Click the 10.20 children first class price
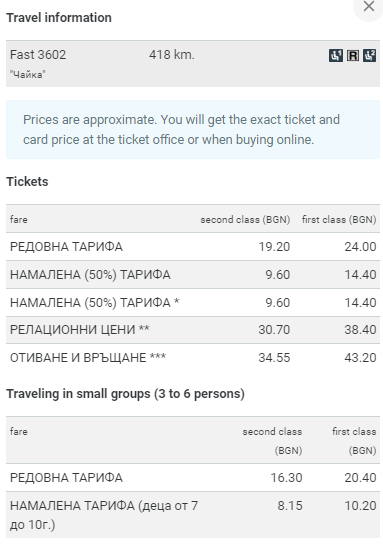The height and width of the screenshot is (549, 383). 360,506
